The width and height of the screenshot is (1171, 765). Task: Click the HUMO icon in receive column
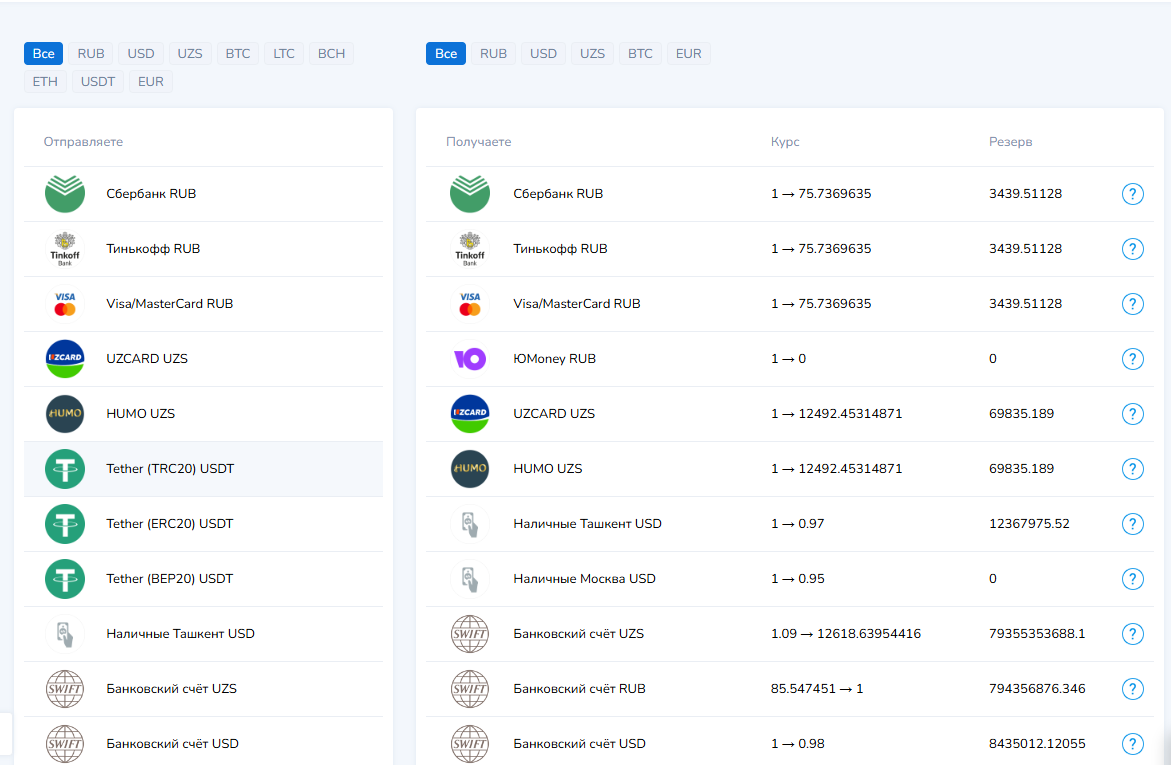coord(469,469)
